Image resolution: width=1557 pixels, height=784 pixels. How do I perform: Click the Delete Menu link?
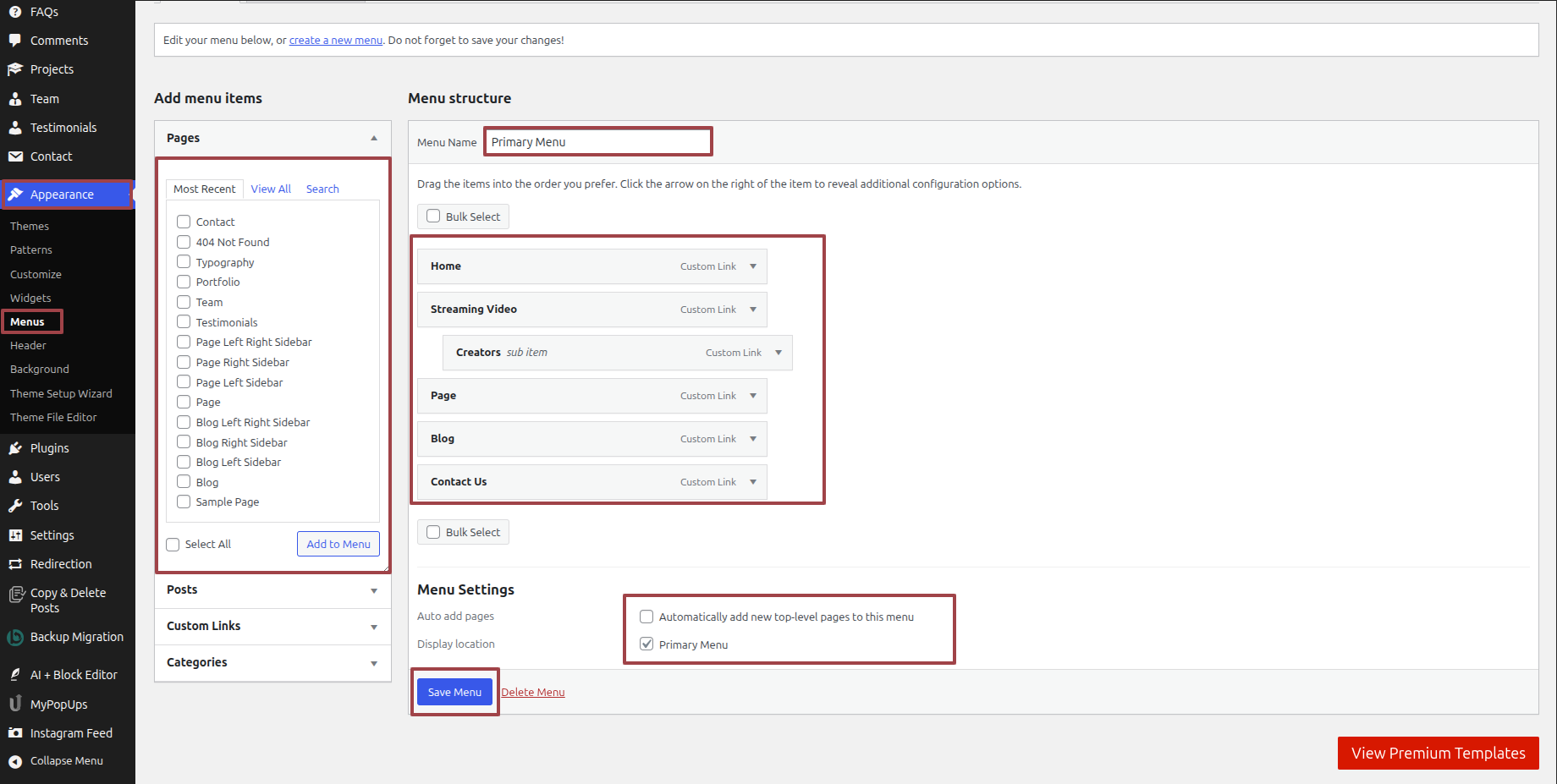tap(533, 693)
